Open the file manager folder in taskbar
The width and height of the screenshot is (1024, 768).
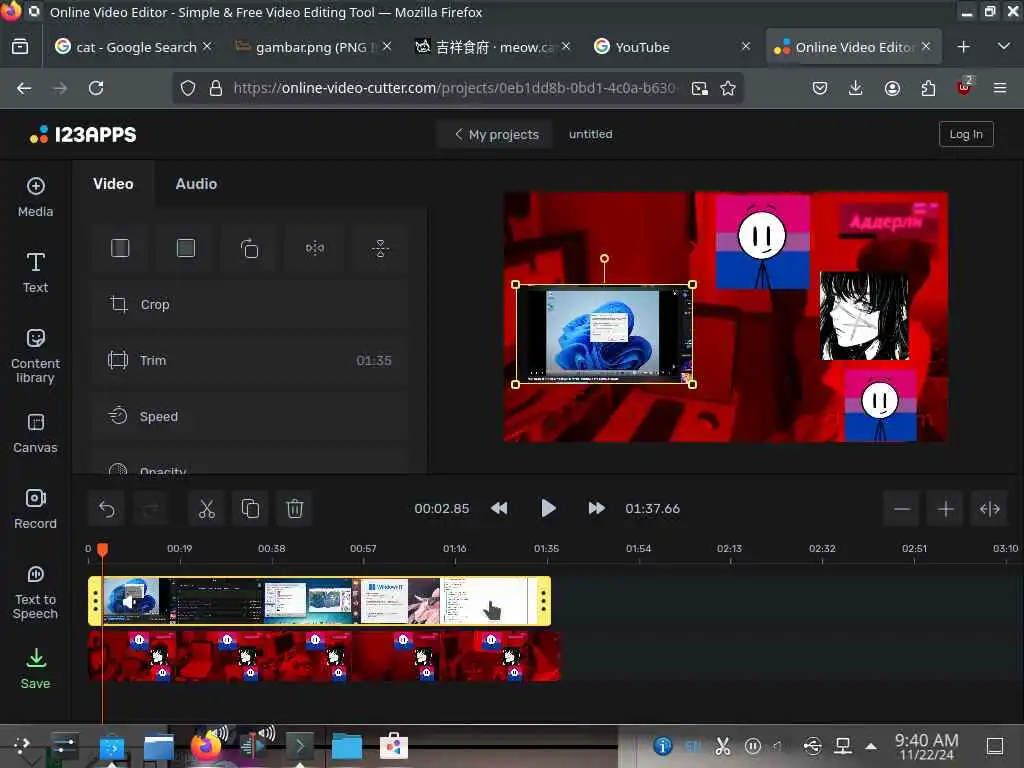click(x=347, y=746)
